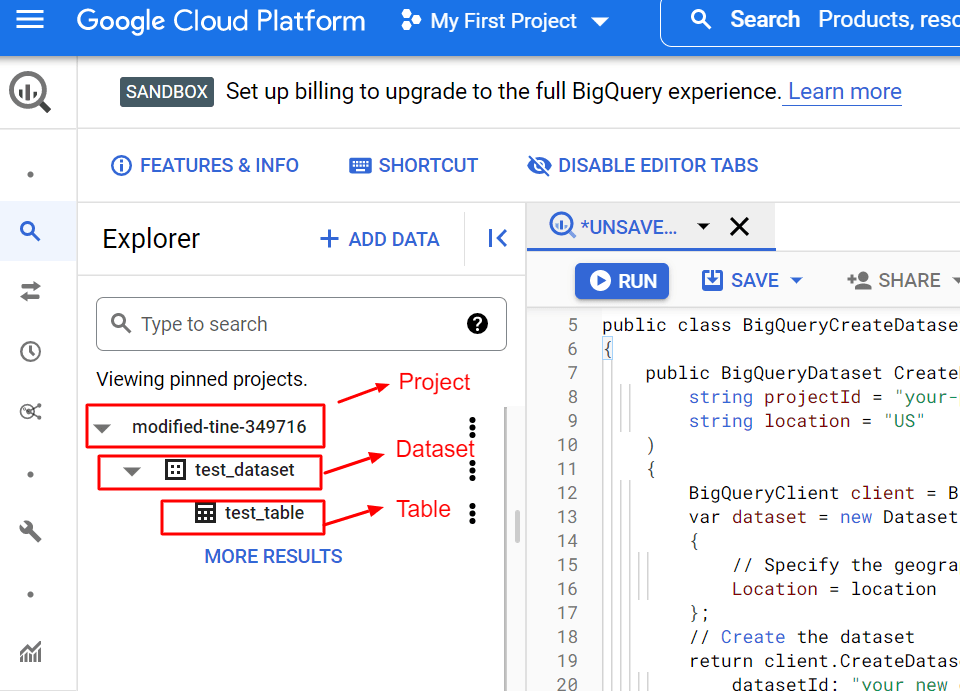
Task: Click the Google Cloud Platform title
Action: (x=221, y=21)
